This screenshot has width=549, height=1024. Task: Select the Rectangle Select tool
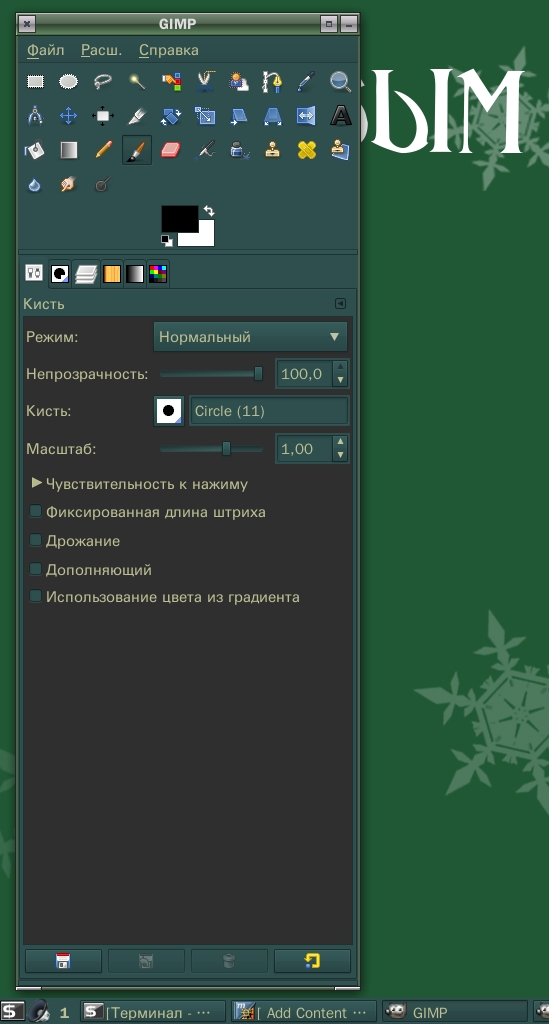(35, 82)
